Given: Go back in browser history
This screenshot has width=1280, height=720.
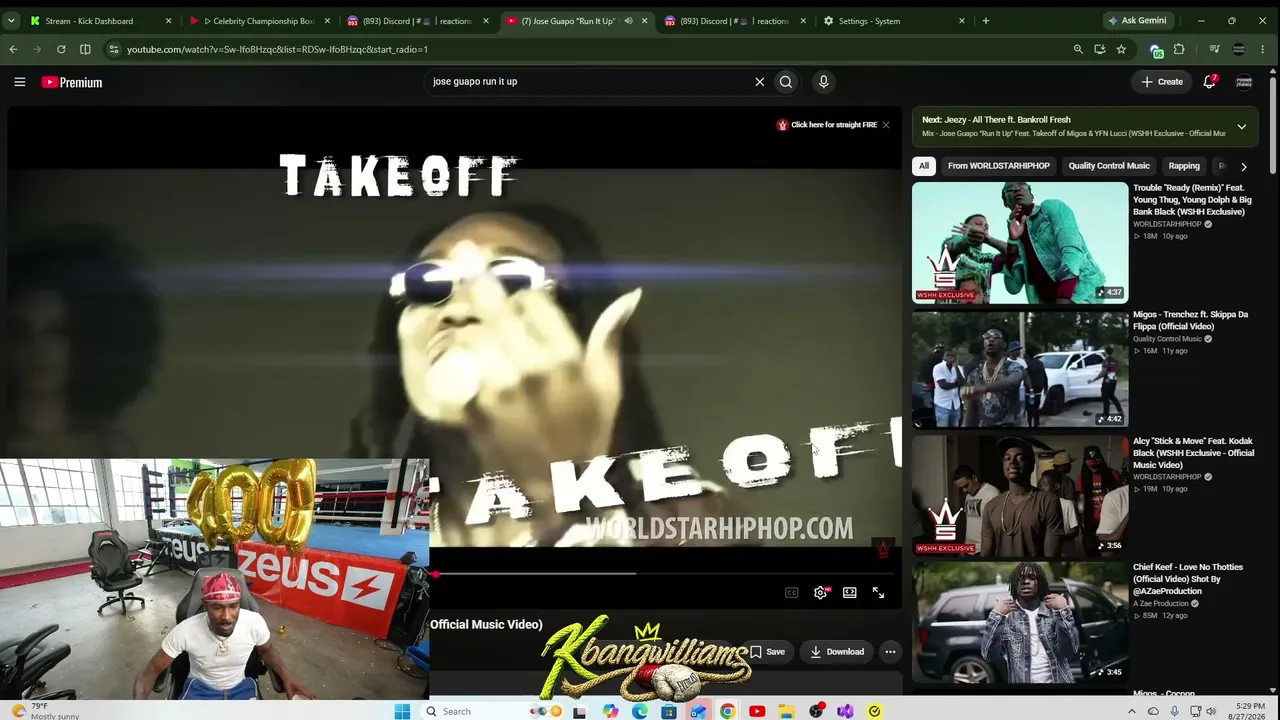Looking at the screenshot, I should pos(13,49).
